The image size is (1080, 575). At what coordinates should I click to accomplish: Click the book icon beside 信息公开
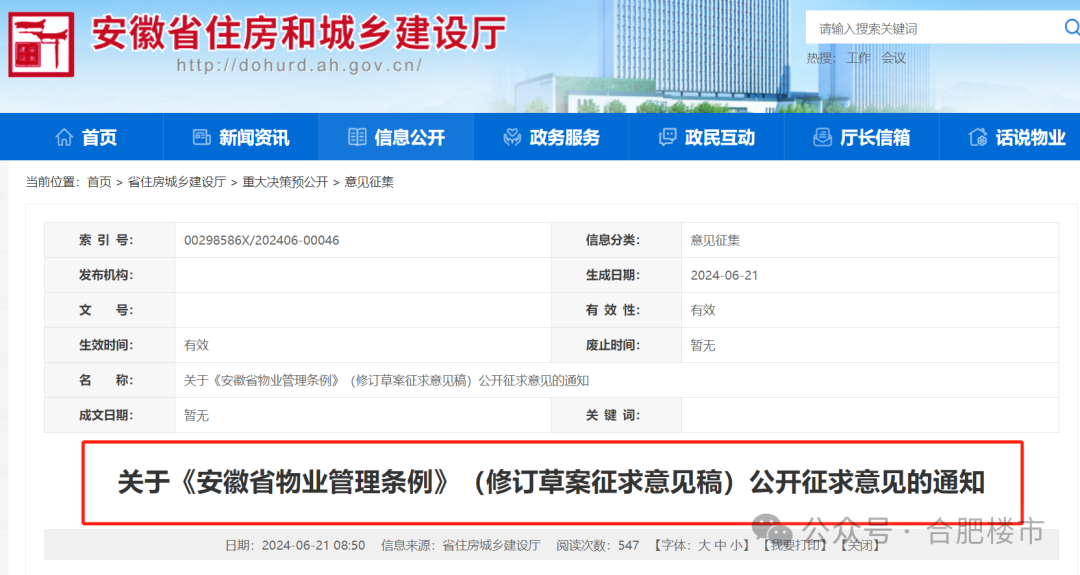357,137
